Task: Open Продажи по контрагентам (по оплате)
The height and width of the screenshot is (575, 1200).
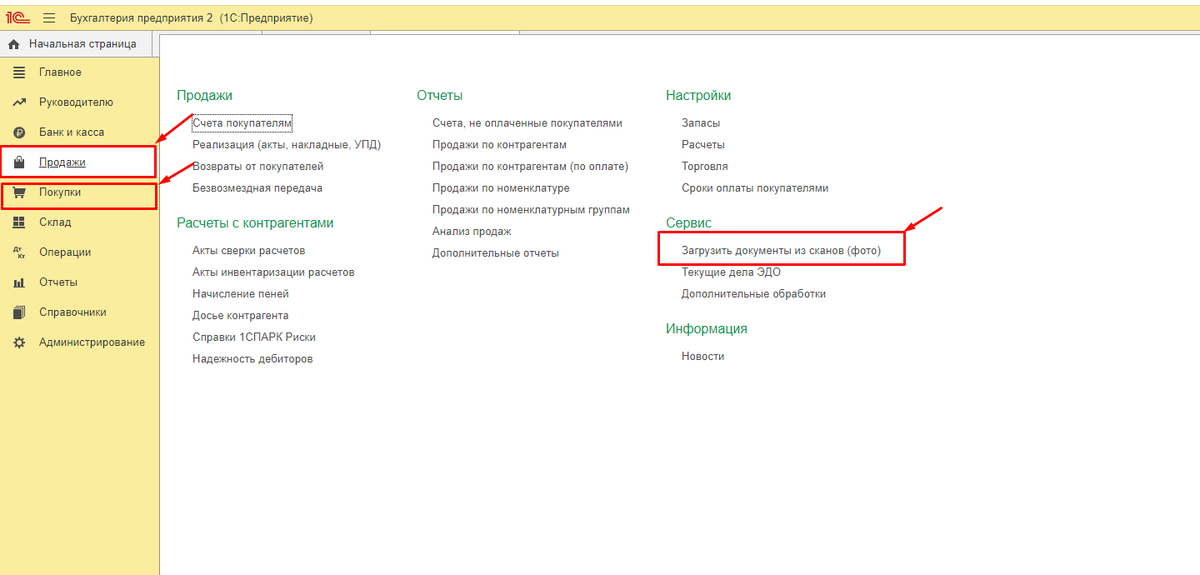Action: 530,166
